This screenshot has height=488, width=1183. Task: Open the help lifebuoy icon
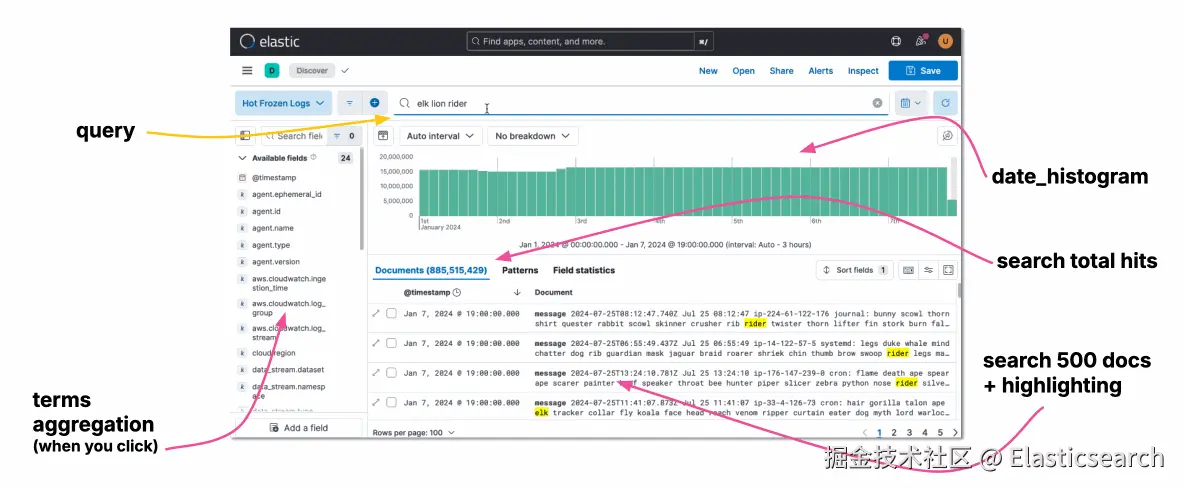[x=896, y=41]
